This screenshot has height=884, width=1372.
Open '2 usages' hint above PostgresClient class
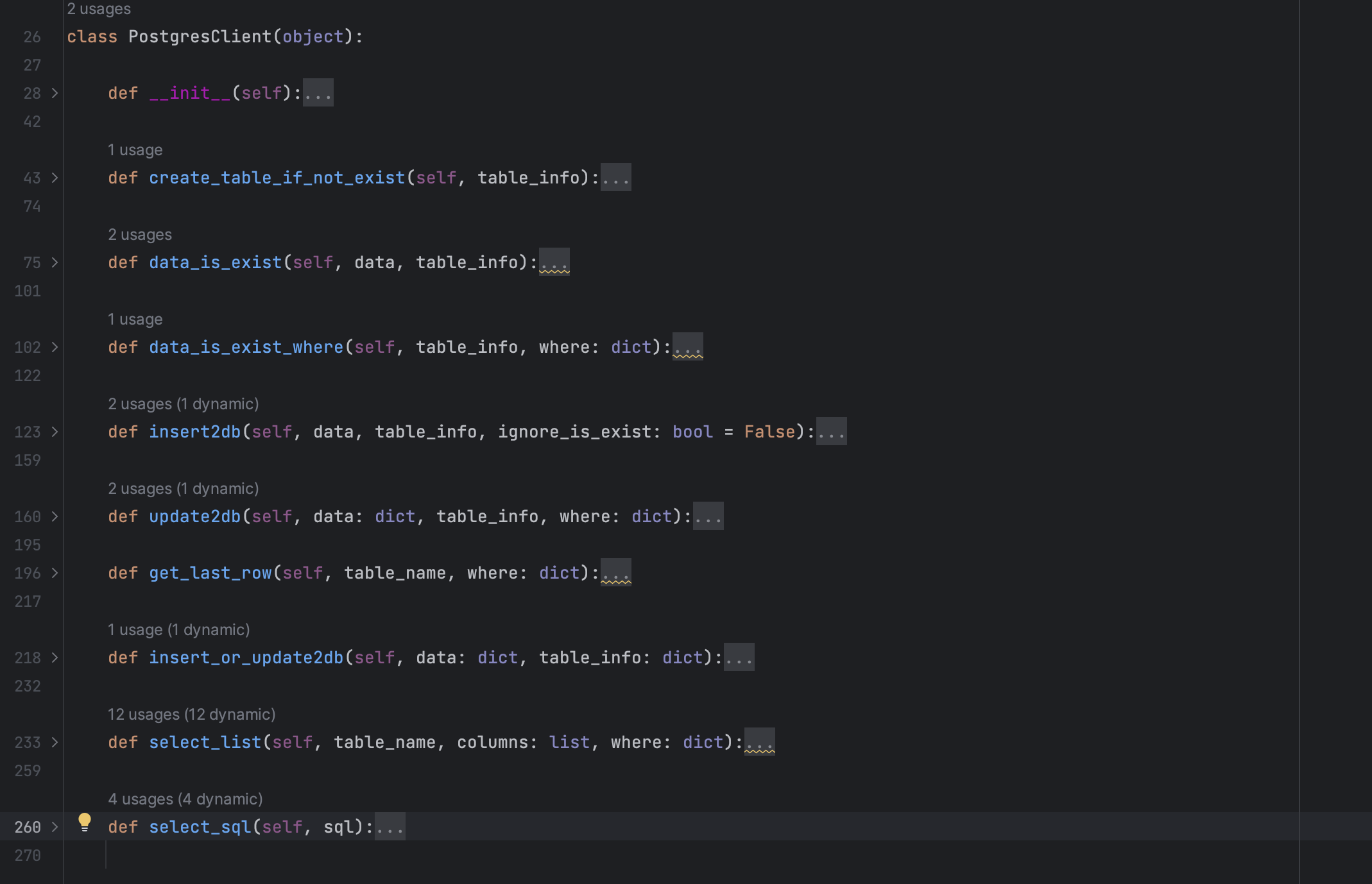[99, 9]
